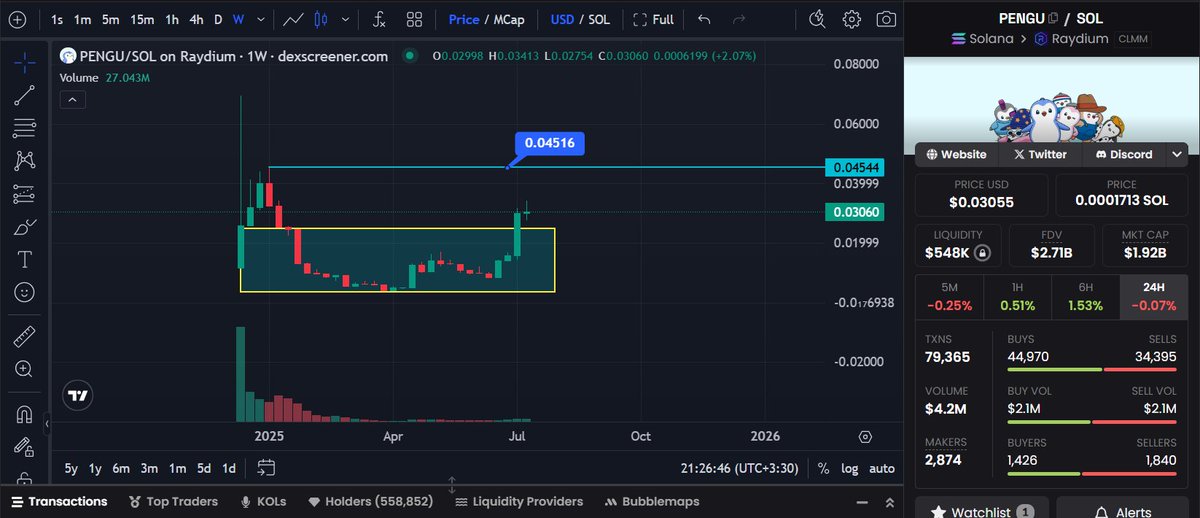Select the candlestick chart style icon
This screenshot has height=518, width=1200.
pyautogui.click(x=321, y=19)
